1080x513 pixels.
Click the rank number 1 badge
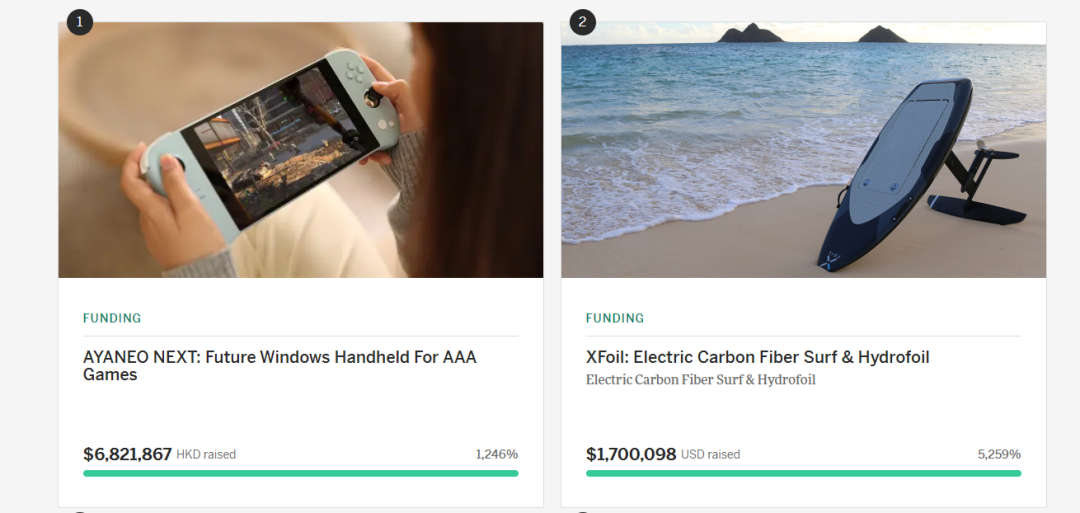[80, 21]
